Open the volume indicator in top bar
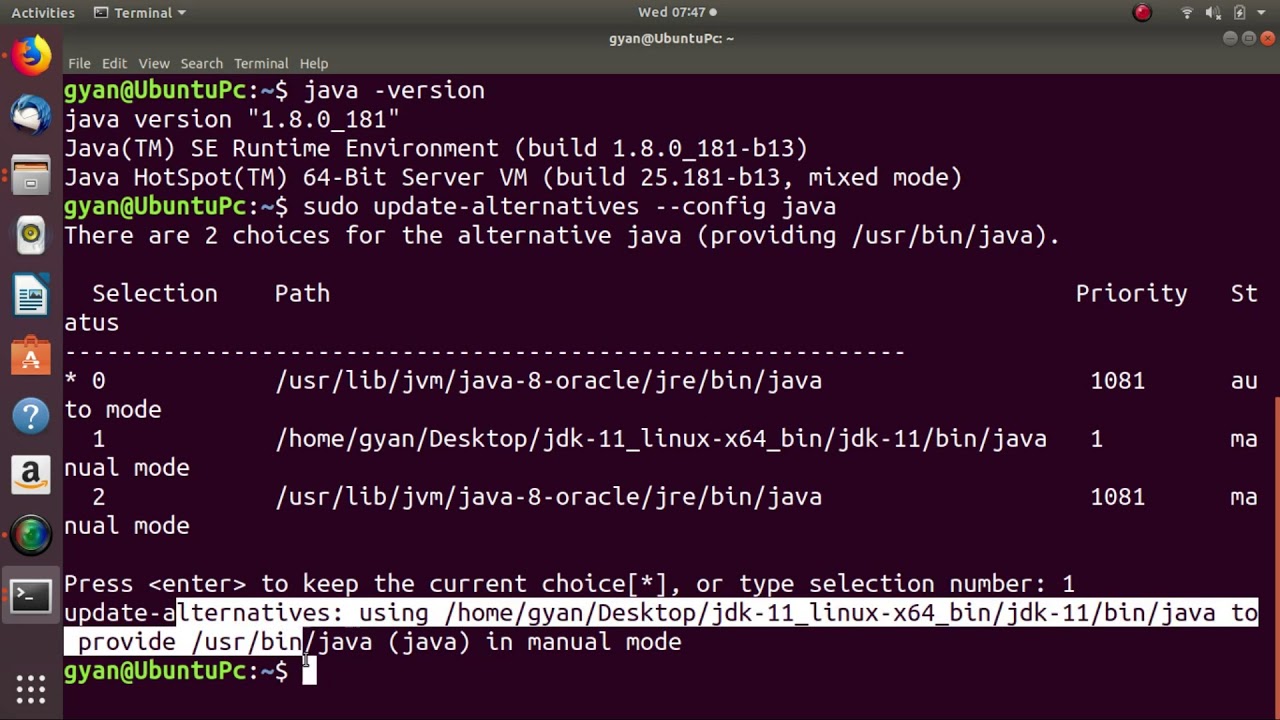This screenshot has height=720, width=1280. click(1213, 13)
